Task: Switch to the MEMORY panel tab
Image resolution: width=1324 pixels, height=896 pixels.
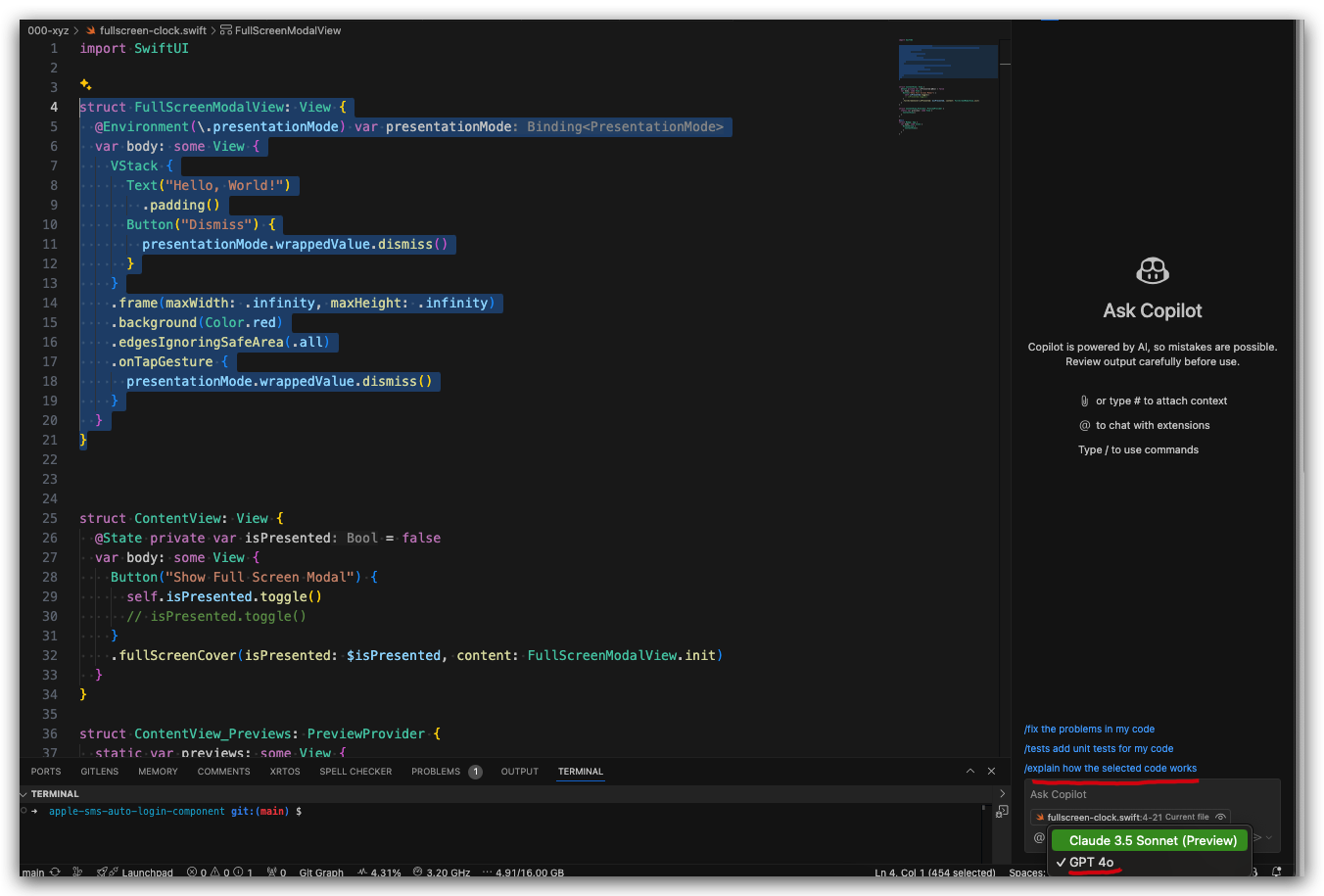Action: 158,772
